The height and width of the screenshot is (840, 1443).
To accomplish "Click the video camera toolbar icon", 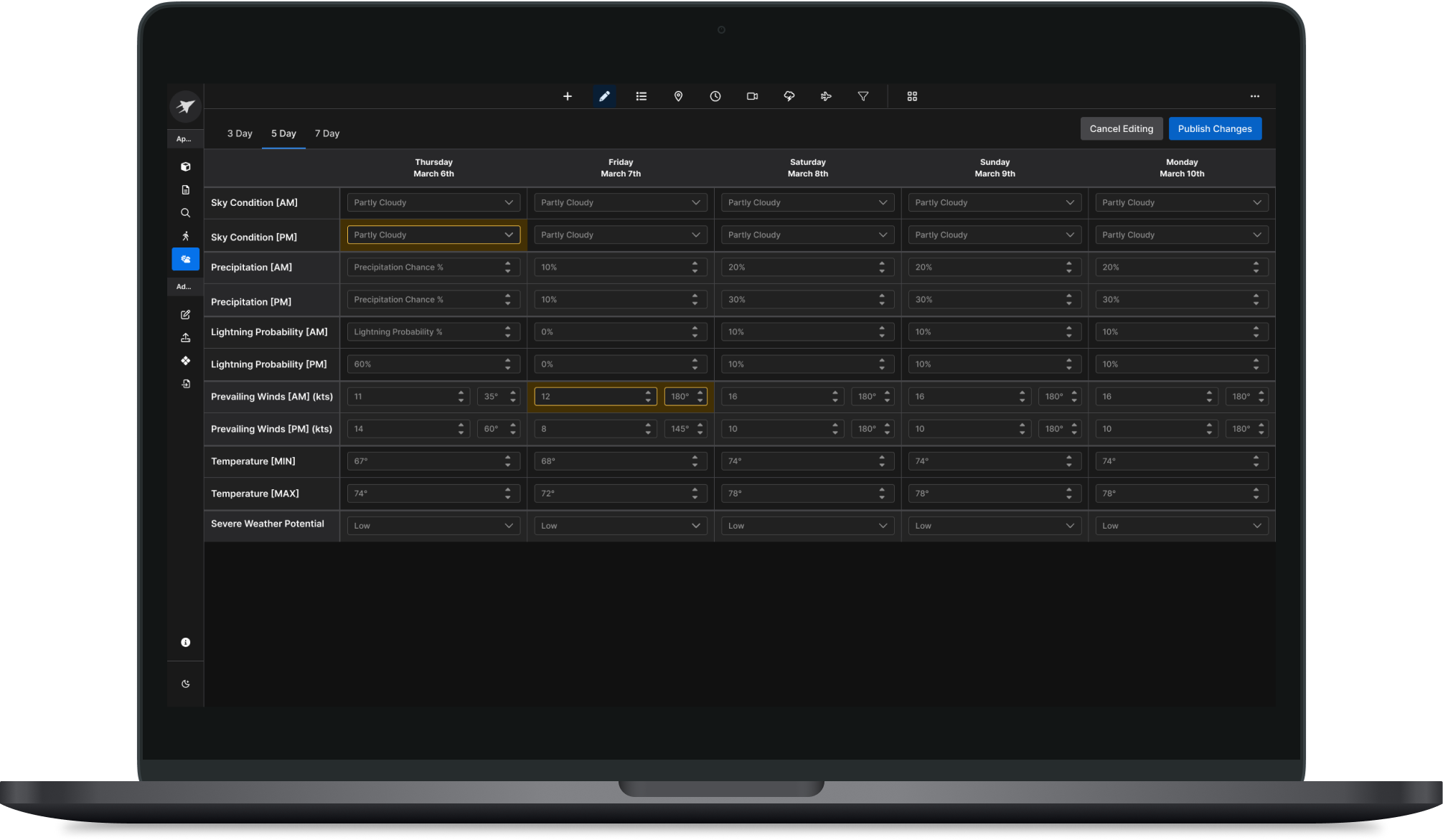I will 752,96.
